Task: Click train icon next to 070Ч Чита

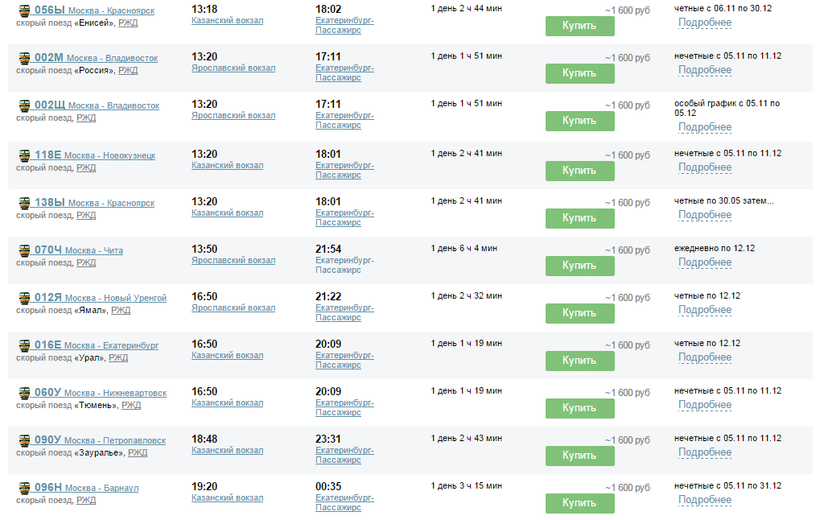Action: click(x=25, y=250)
